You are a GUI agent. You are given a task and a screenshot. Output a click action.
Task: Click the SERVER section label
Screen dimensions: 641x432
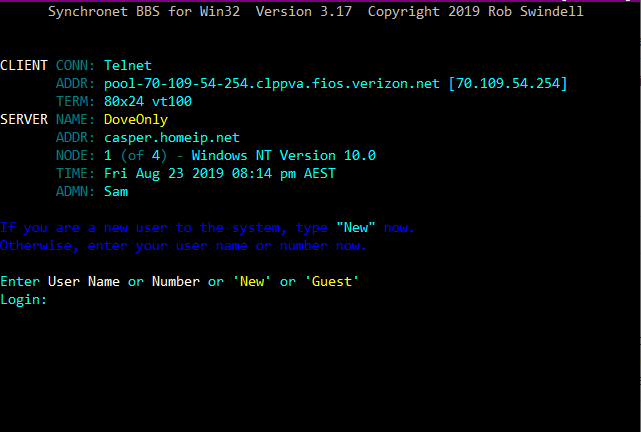24,120
